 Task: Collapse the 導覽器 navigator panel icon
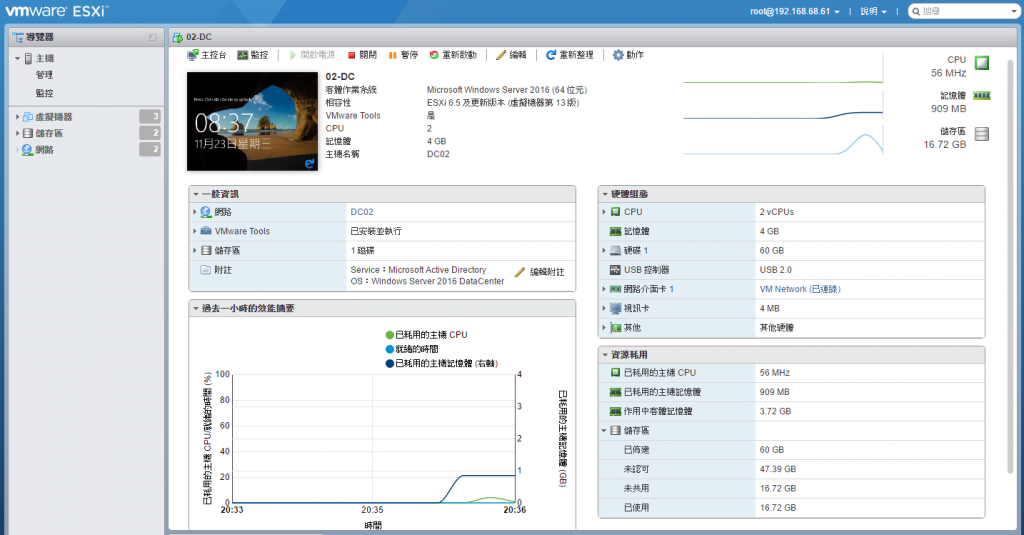(153, 37)
